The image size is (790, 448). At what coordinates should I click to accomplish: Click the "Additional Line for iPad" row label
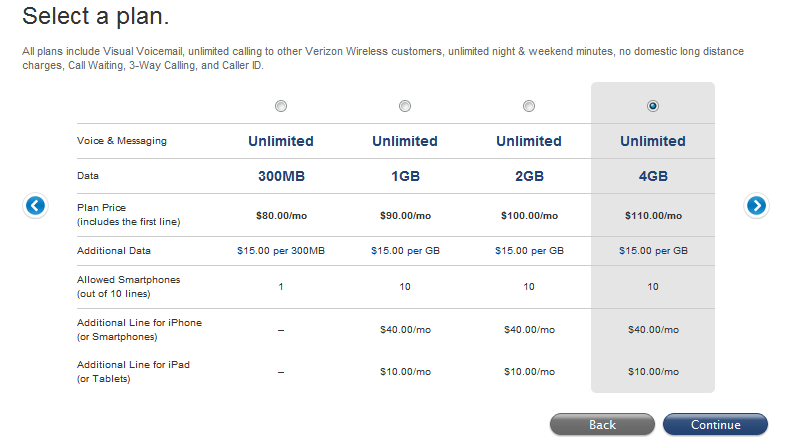tap(133, 365)
